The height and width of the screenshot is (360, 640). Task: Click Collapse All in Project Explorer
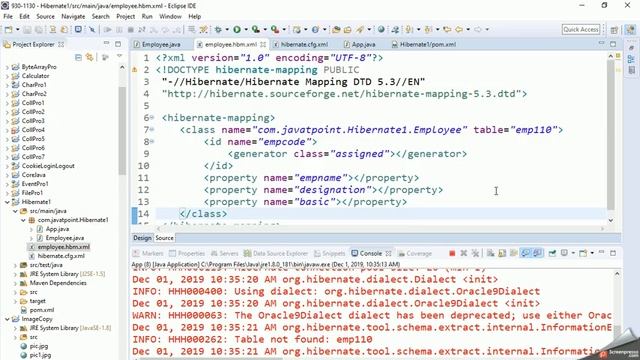[78, 58]
